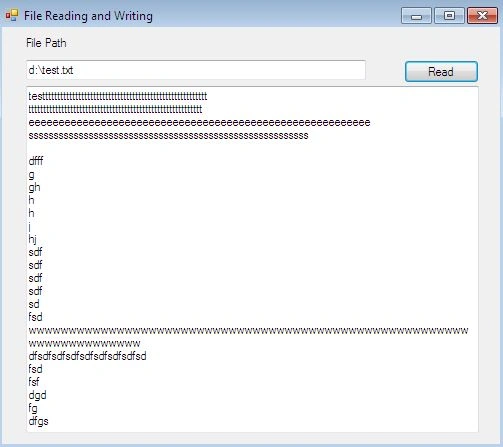The image size is (503, 447).
Task: Close the File Reading and Writing window
Action: [482, 15]
